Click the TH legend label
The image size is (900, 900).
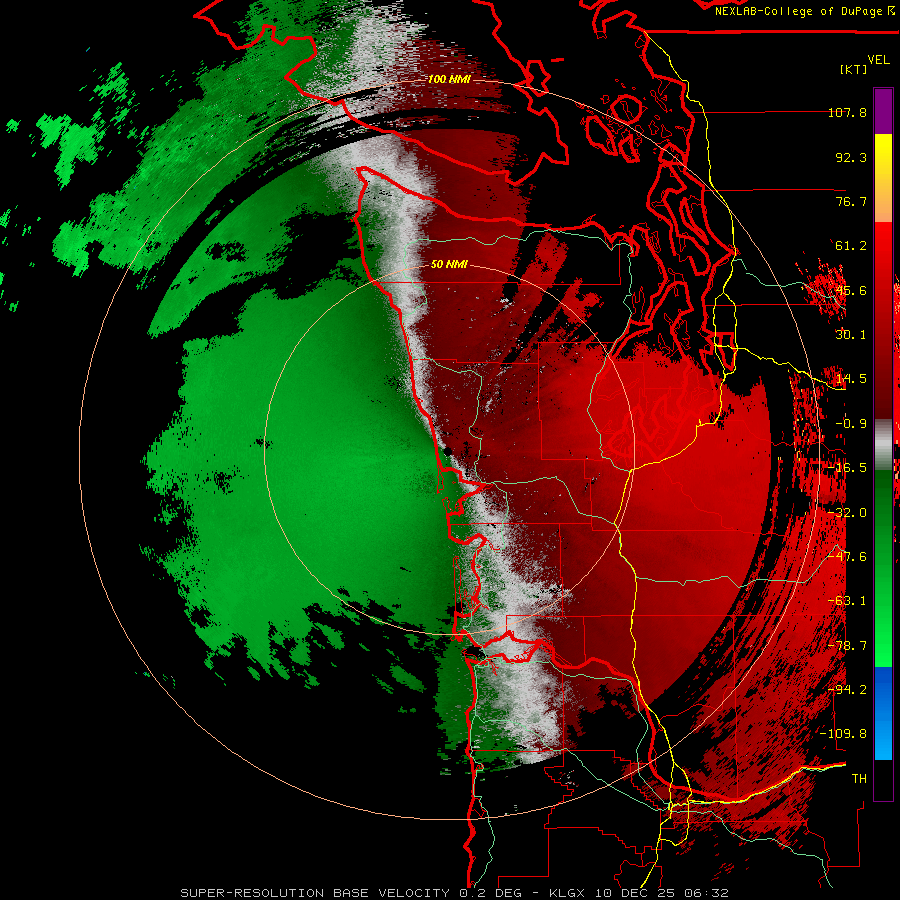[859, 779]
